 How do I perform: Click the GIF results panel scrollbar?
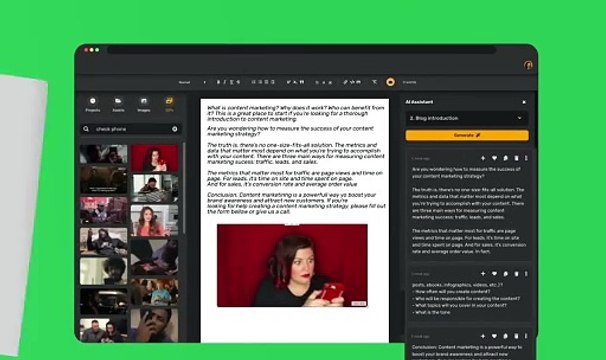(184, 188)
